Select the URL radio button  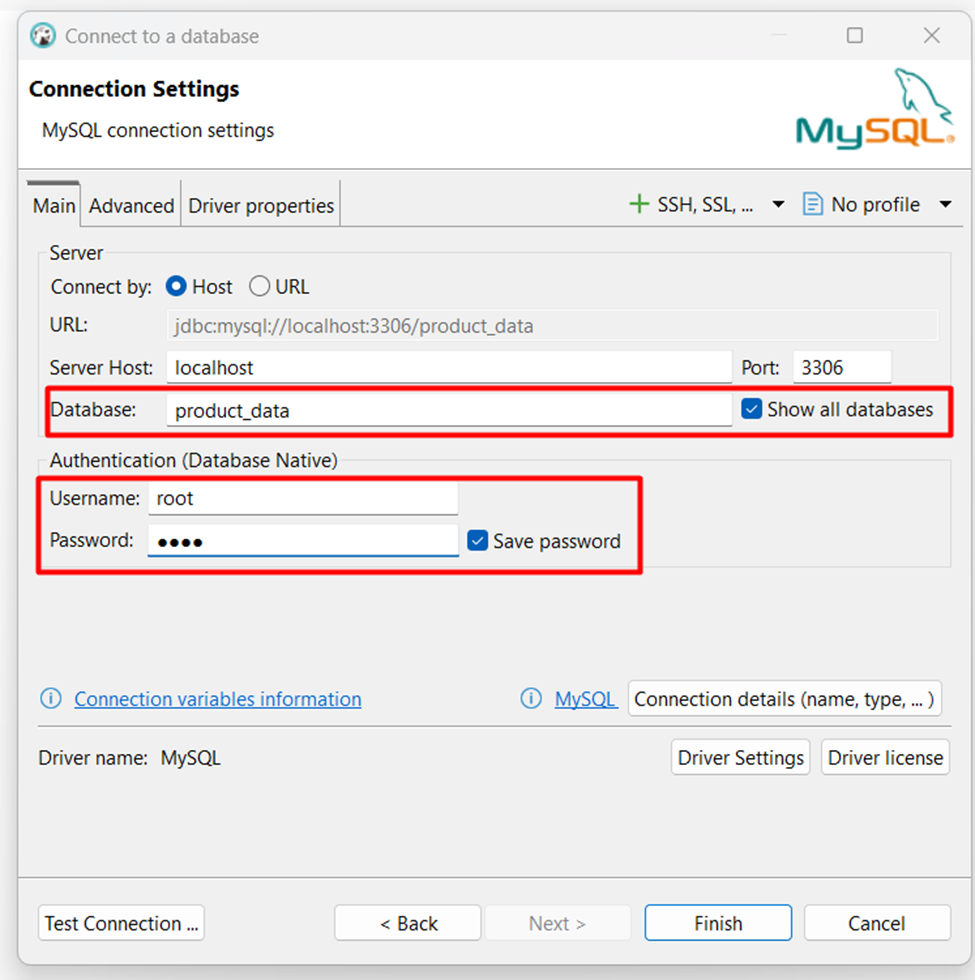(x=259, y=286)
